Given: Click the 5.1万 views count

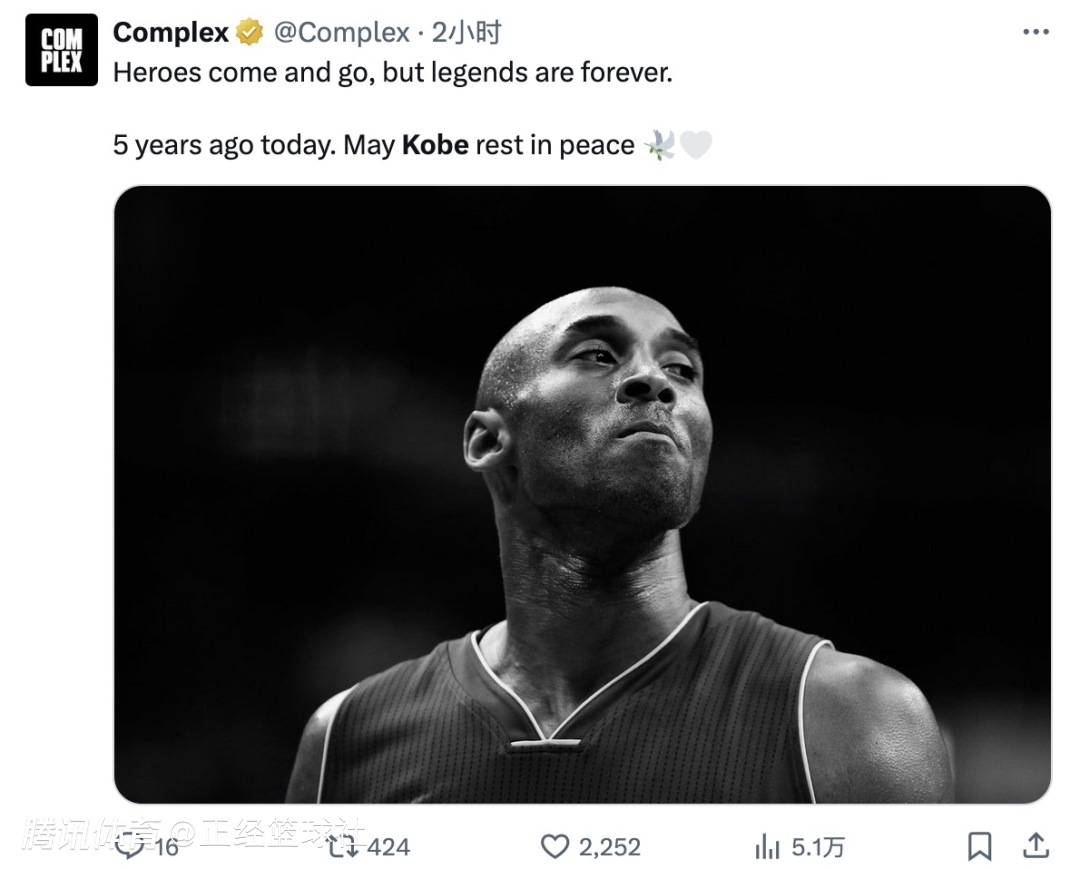Looking at the screenshot, I should click(x=818, y=847).
